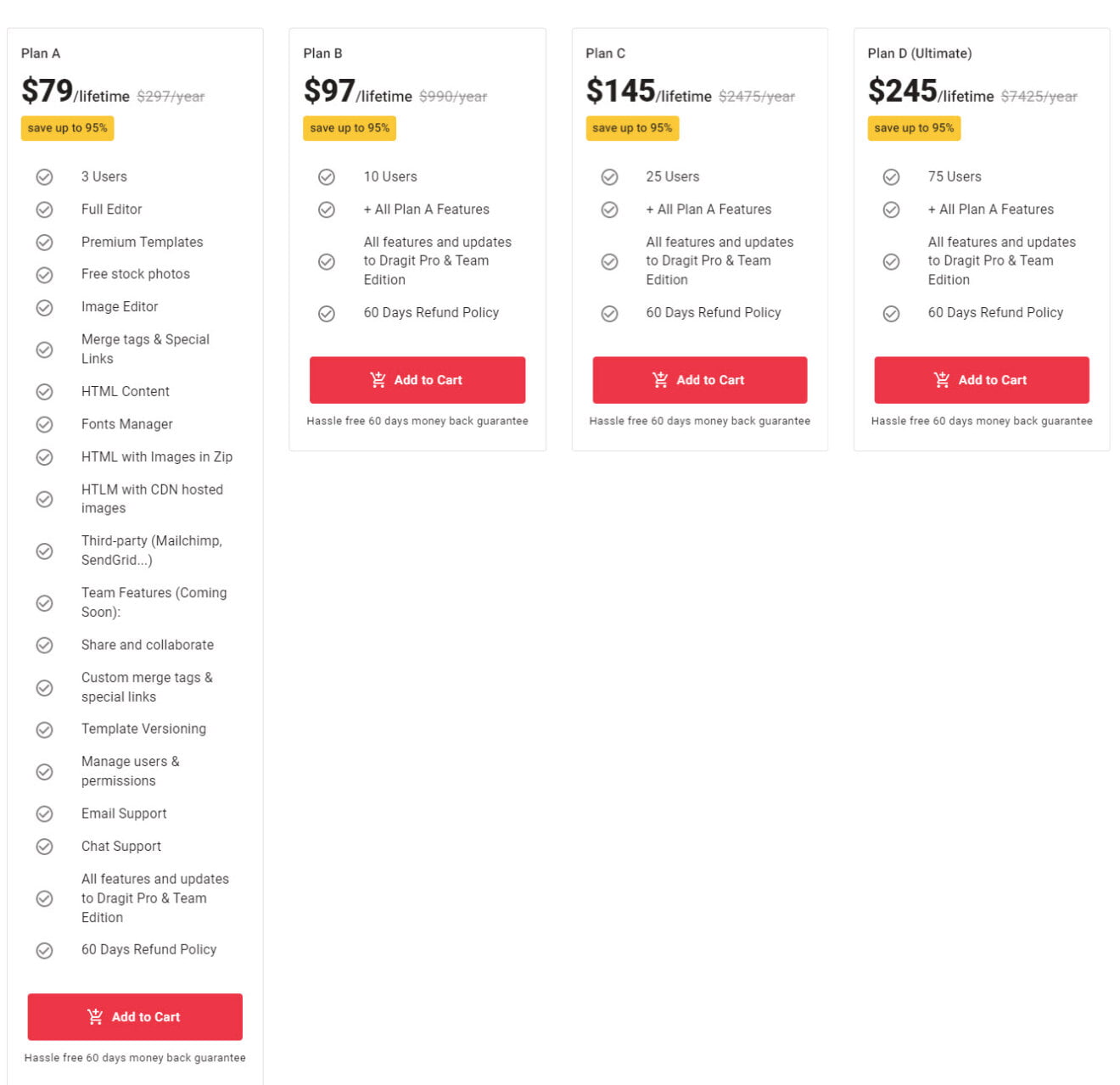Image resolution: width=1120 pixels, height=1085 pixels.
Task: Click the $245 lifetime price in Plan D
Action: point(902,91)
